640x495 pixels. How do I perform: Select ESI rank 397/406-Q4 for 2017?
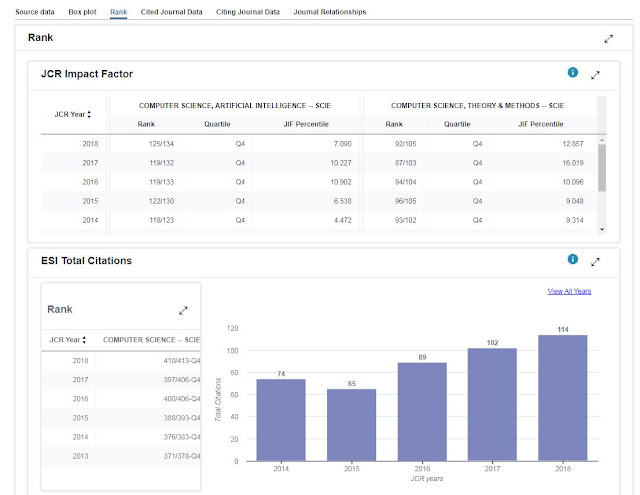pos(182,380)
